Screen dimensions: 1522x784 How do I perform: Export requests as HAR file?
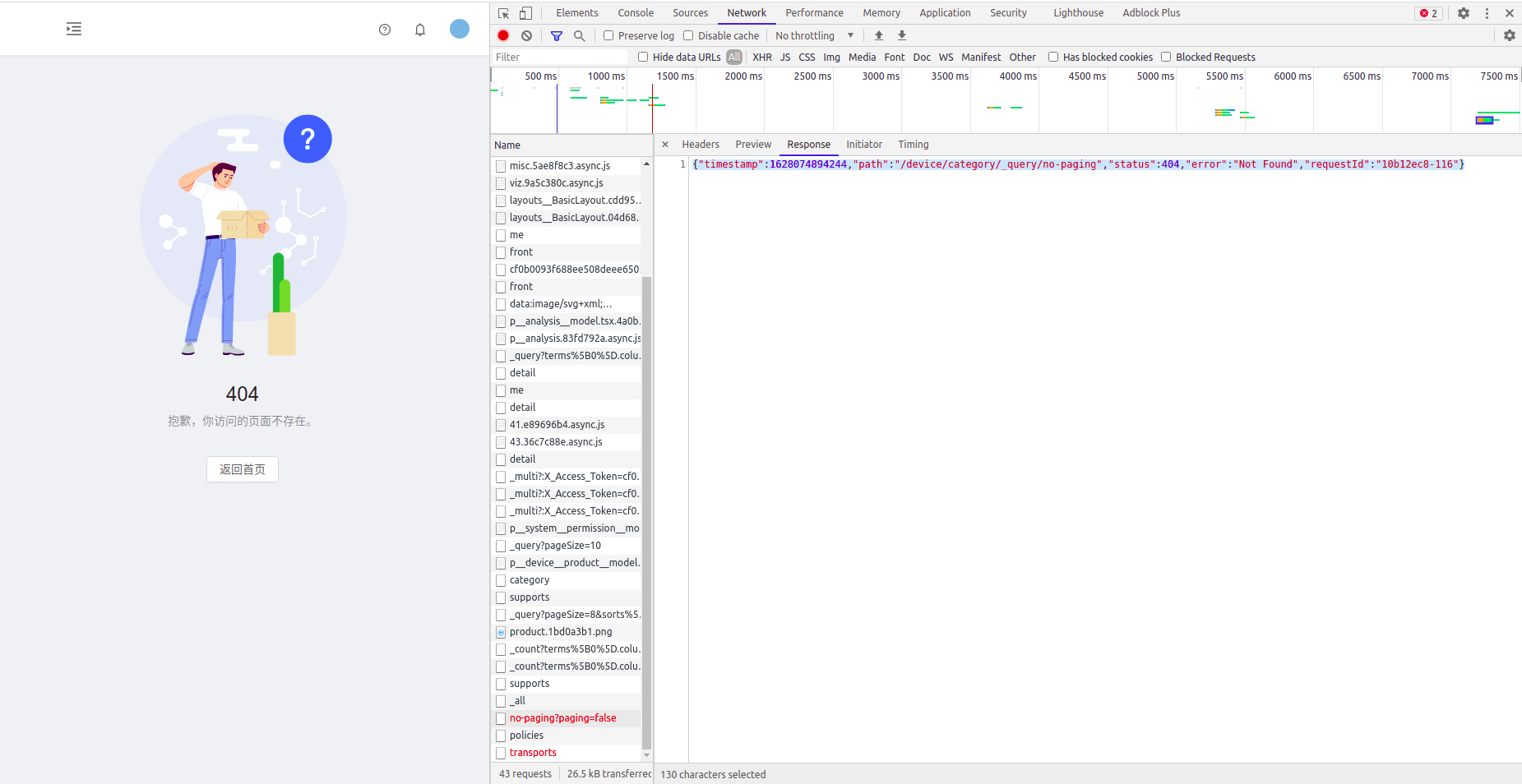pos(901,35)
